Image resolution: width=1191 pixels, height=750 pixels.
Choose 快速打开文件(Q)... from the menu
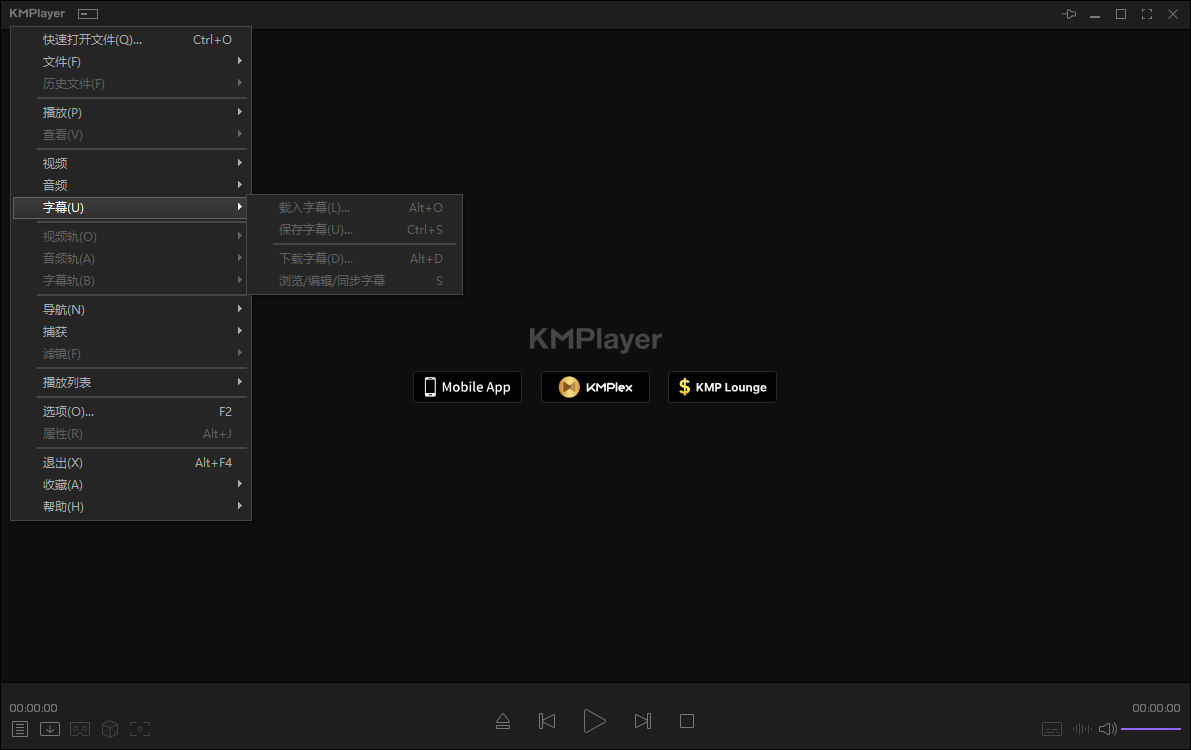131,40
